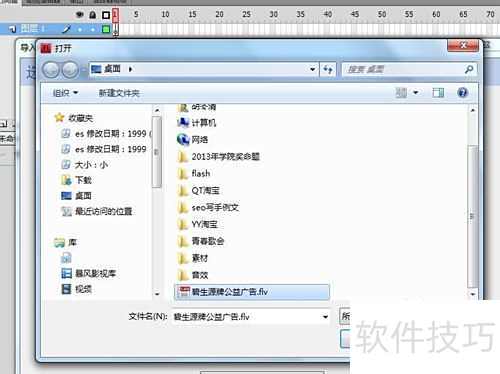
Task: Click the refresh button beside address bar
Action: [328, 69]
